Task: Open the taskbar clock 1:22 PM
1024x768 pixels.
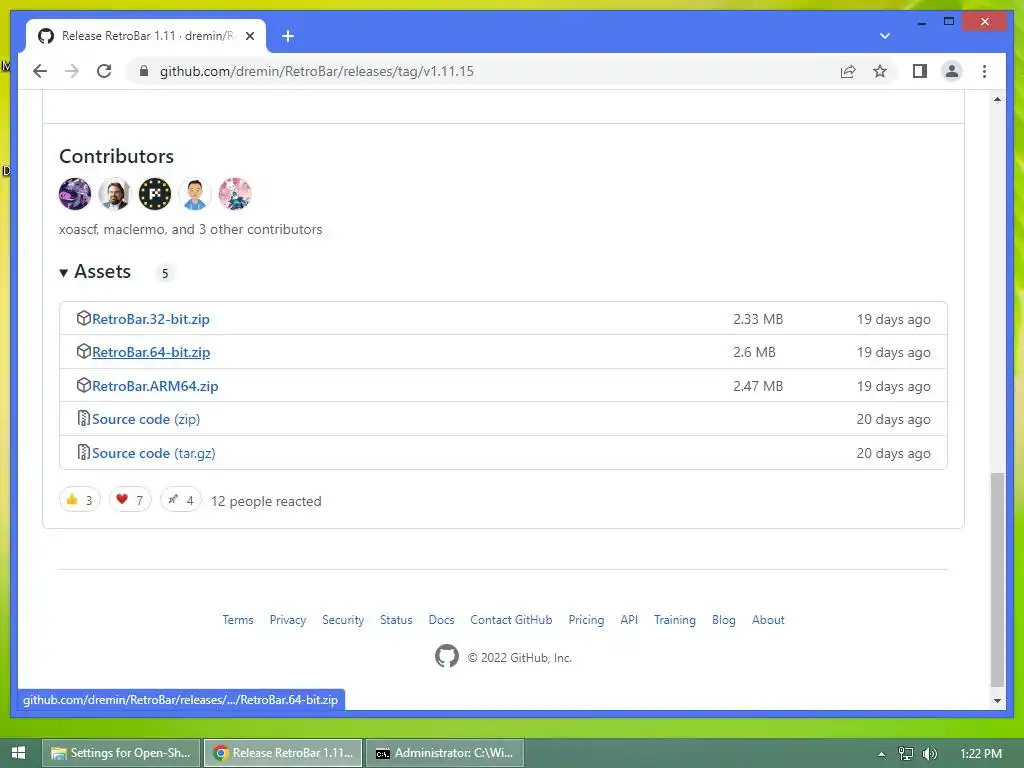Action: [x=981, y=754]
